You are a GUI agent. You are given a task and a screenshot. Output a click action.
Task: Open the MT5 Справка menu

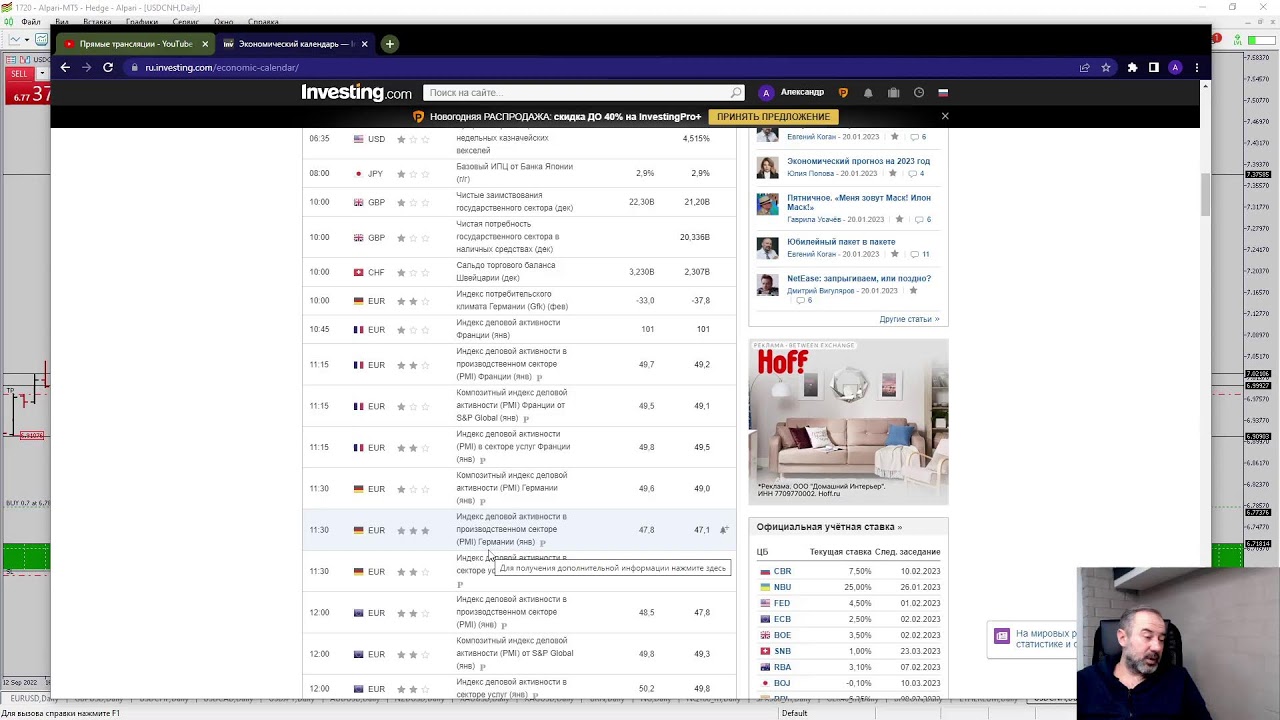pyautogui.click(x=263, y=22)
